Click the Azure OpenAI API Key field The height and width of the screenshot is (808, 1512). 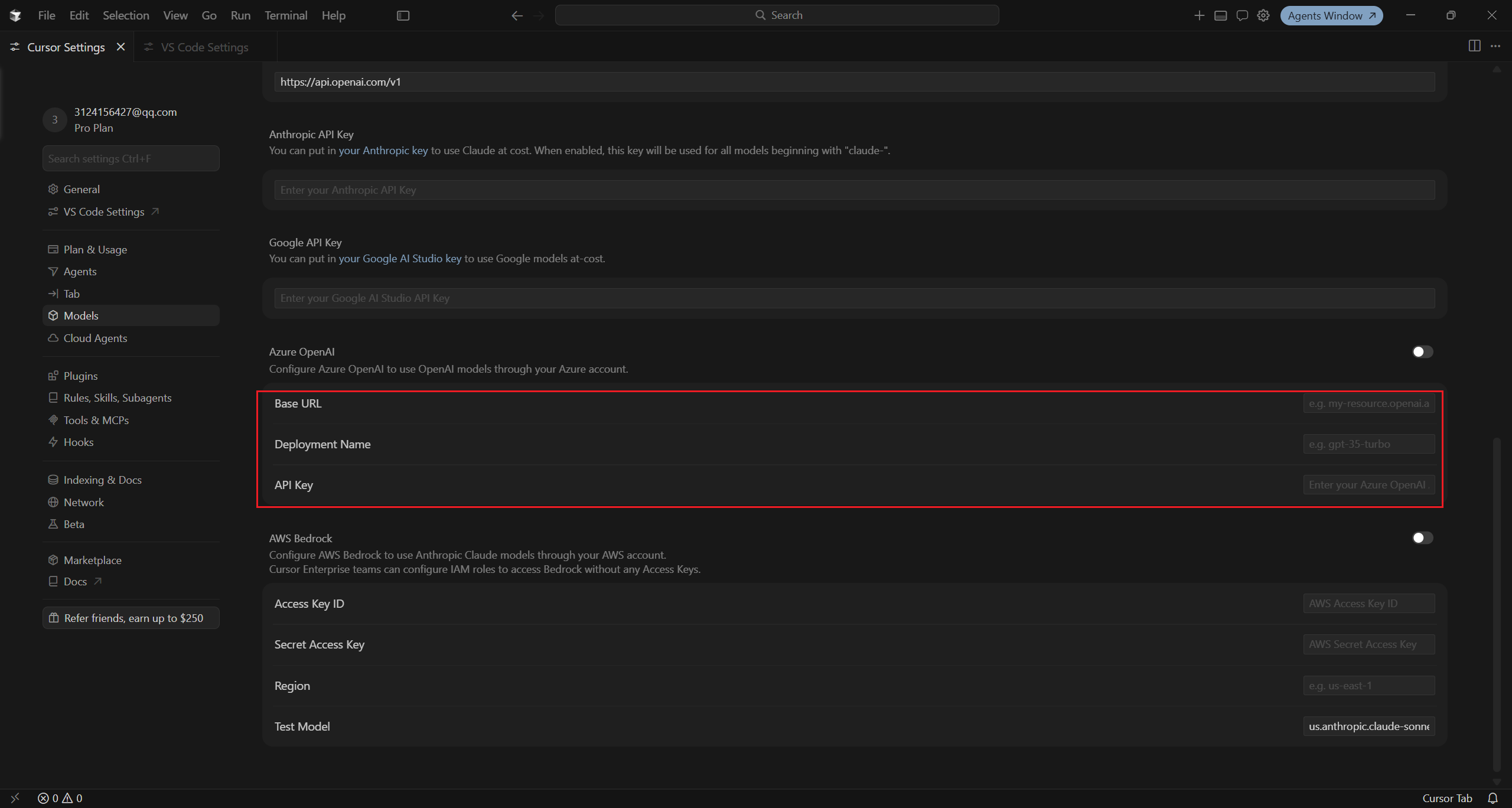click(x=1368, y=485)
